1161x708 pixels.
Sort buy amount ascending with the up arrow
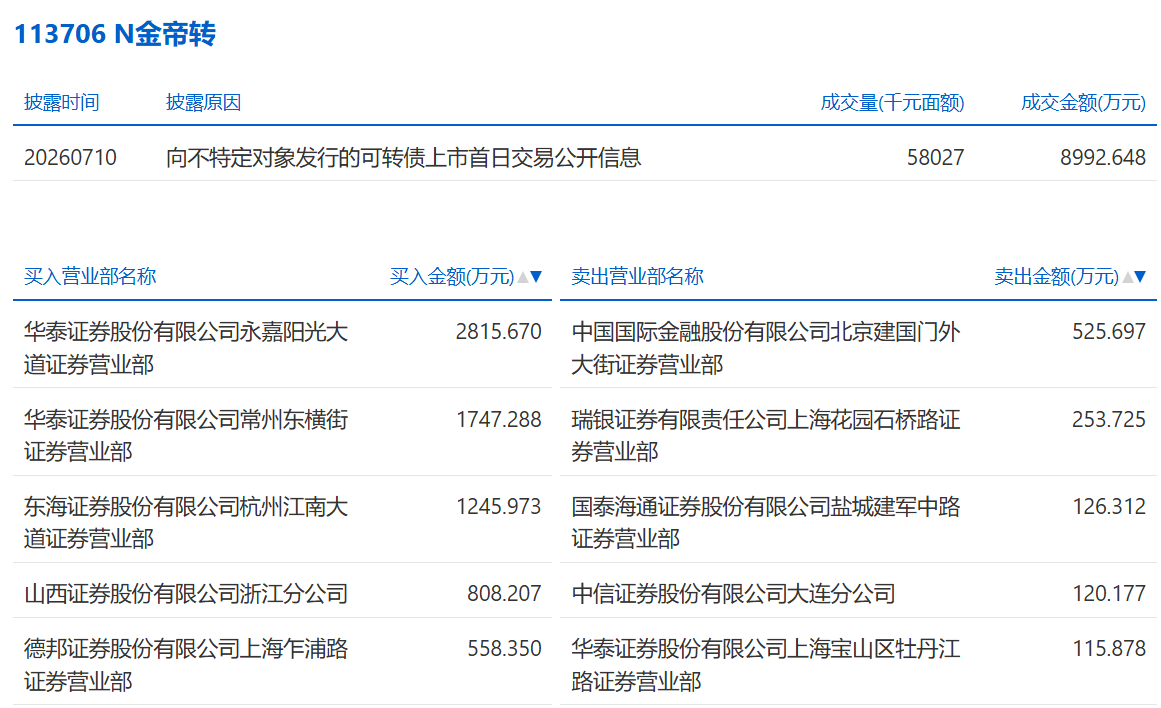click(x=523, y=277)
